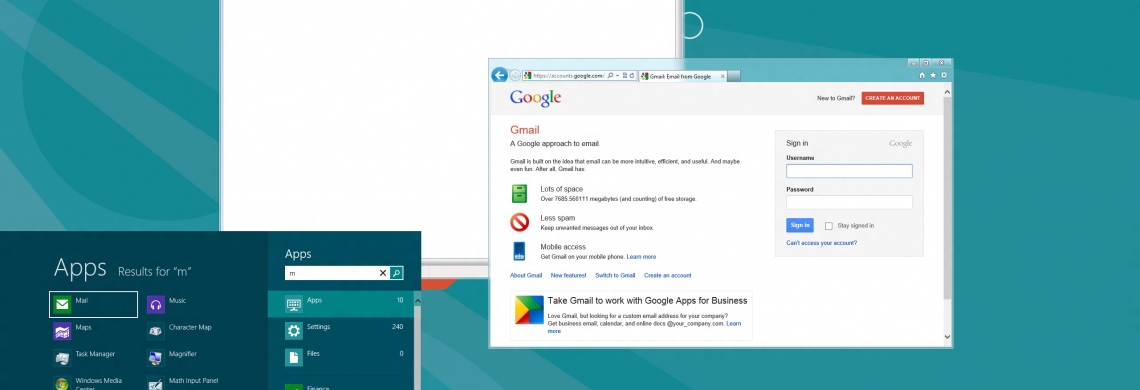1140x390 pixels.
Task: Click the Google Apps for Business logo
Action: click(x=529, y=309)
